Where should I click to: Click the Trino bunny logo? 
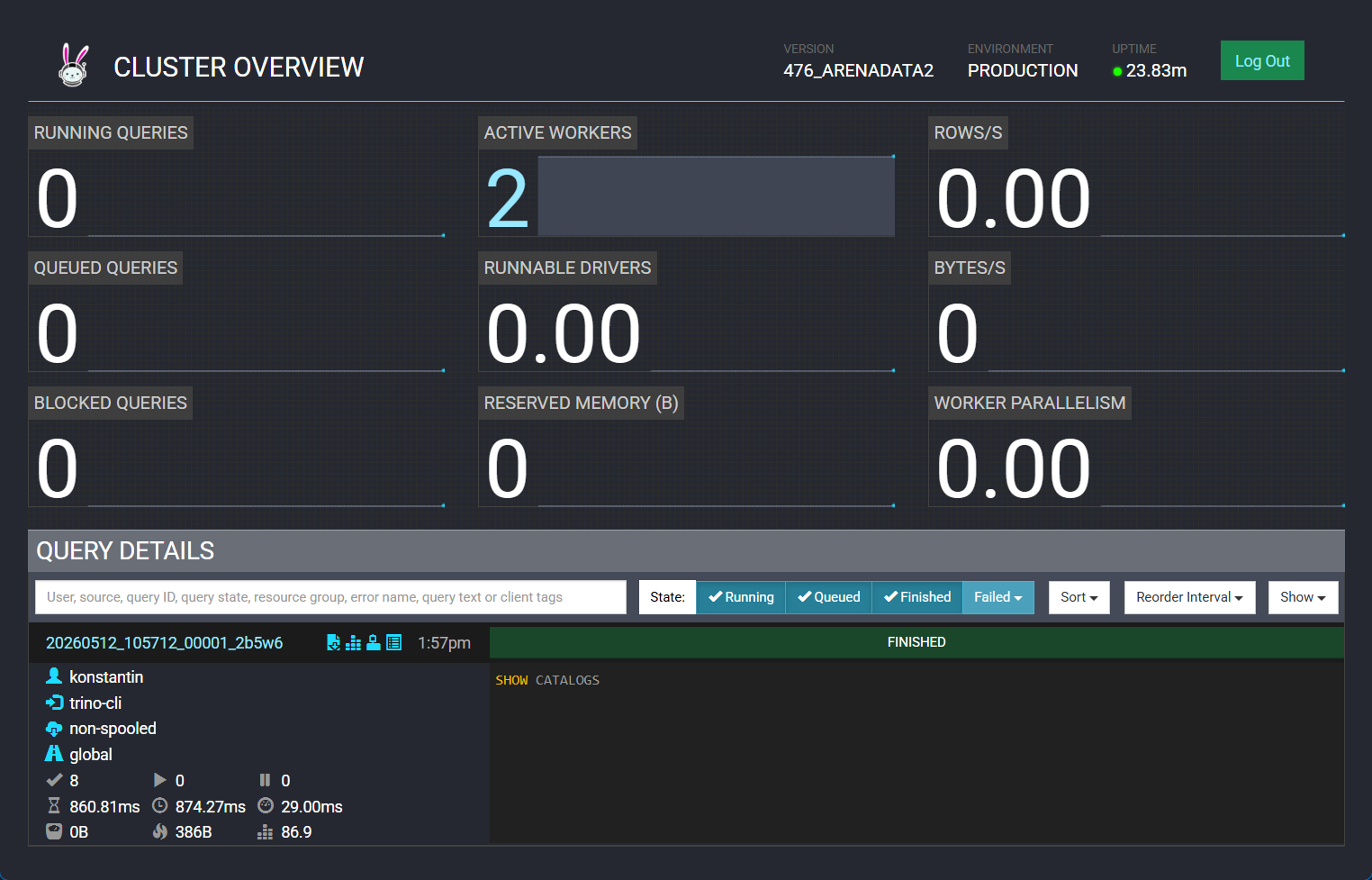coord(74,66)
